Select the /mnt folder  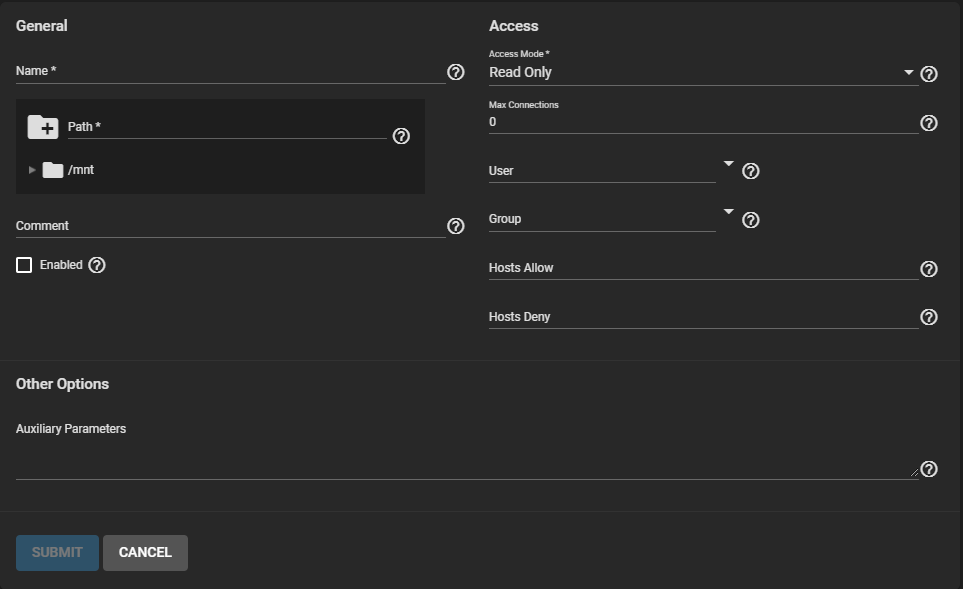(x=80, y=170)
